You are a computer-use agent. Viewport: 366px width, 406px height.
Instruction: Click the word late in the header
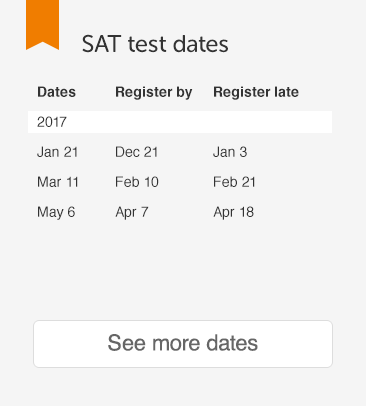286,92
